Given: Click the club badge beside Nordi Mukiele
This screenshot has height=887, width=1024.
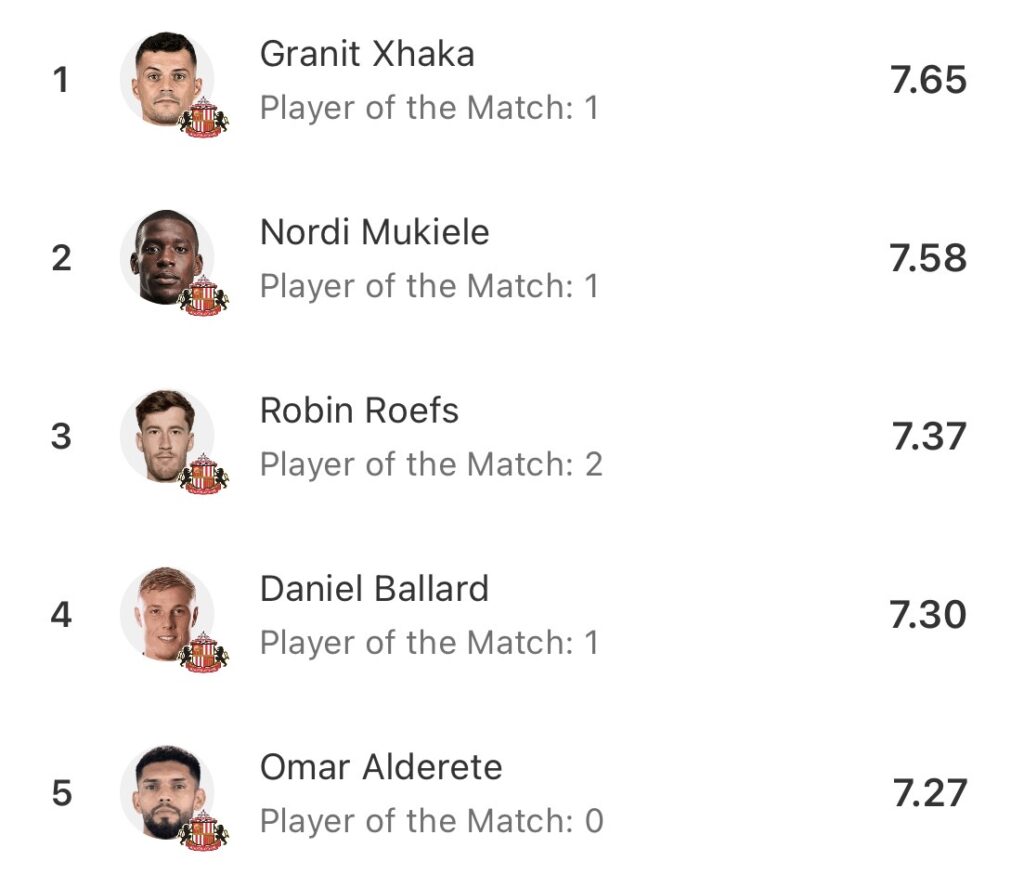Looking at the screenshot, I should coord(203,295).
